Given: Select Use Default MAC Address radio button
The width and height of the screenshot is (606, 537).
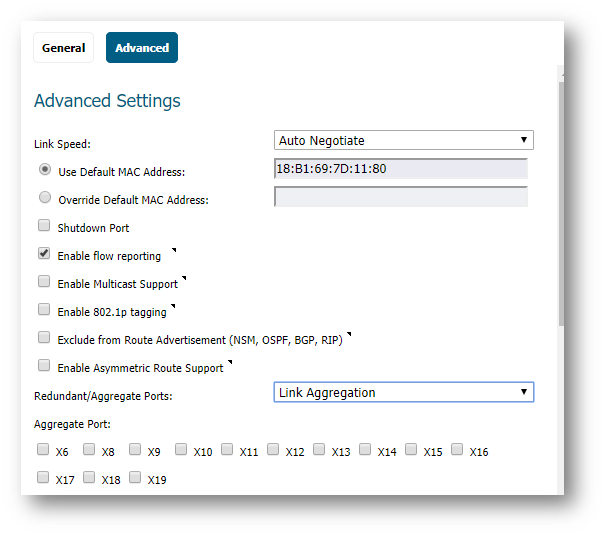Looking at the screenshot, I should (45, 169).
